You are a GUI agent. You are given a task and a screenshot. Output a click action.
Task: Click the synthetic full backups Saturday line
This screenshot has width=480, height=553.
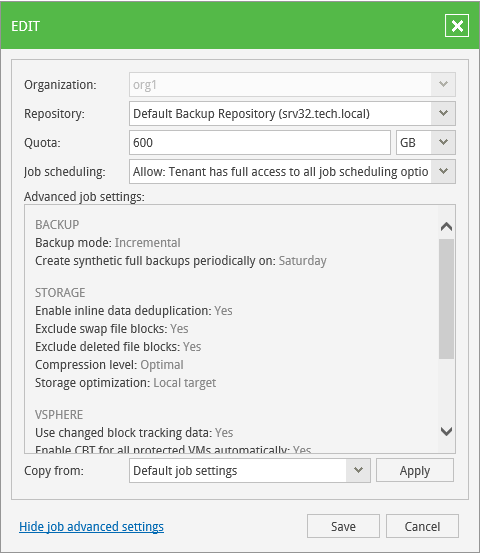tap(181, 261)
